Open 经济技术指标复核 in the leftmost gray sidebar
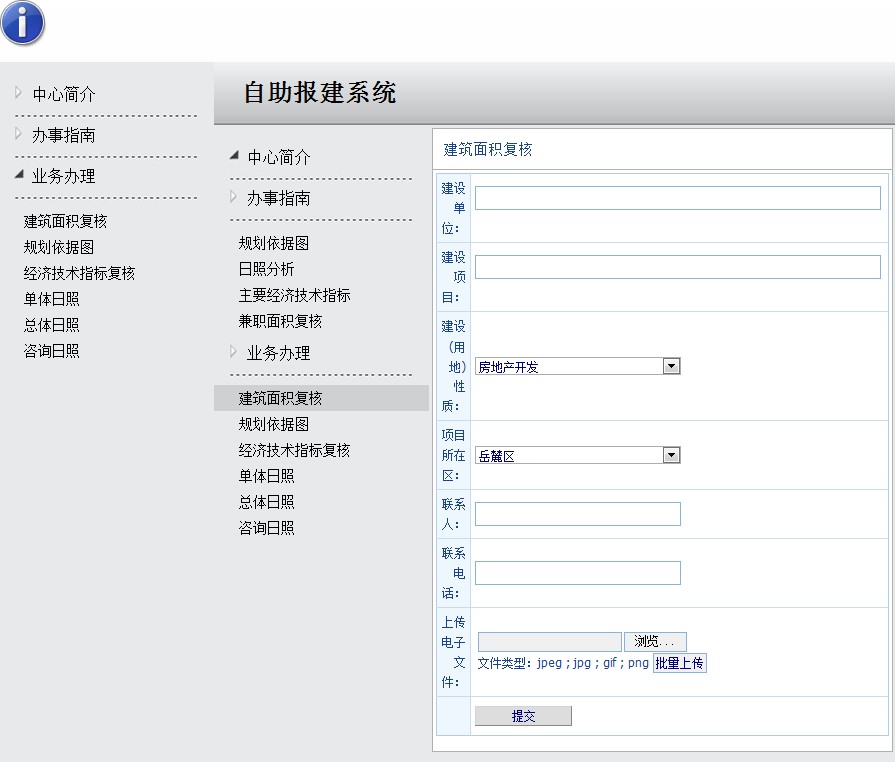This screenshot has width=895, height=762. (79, 273)
